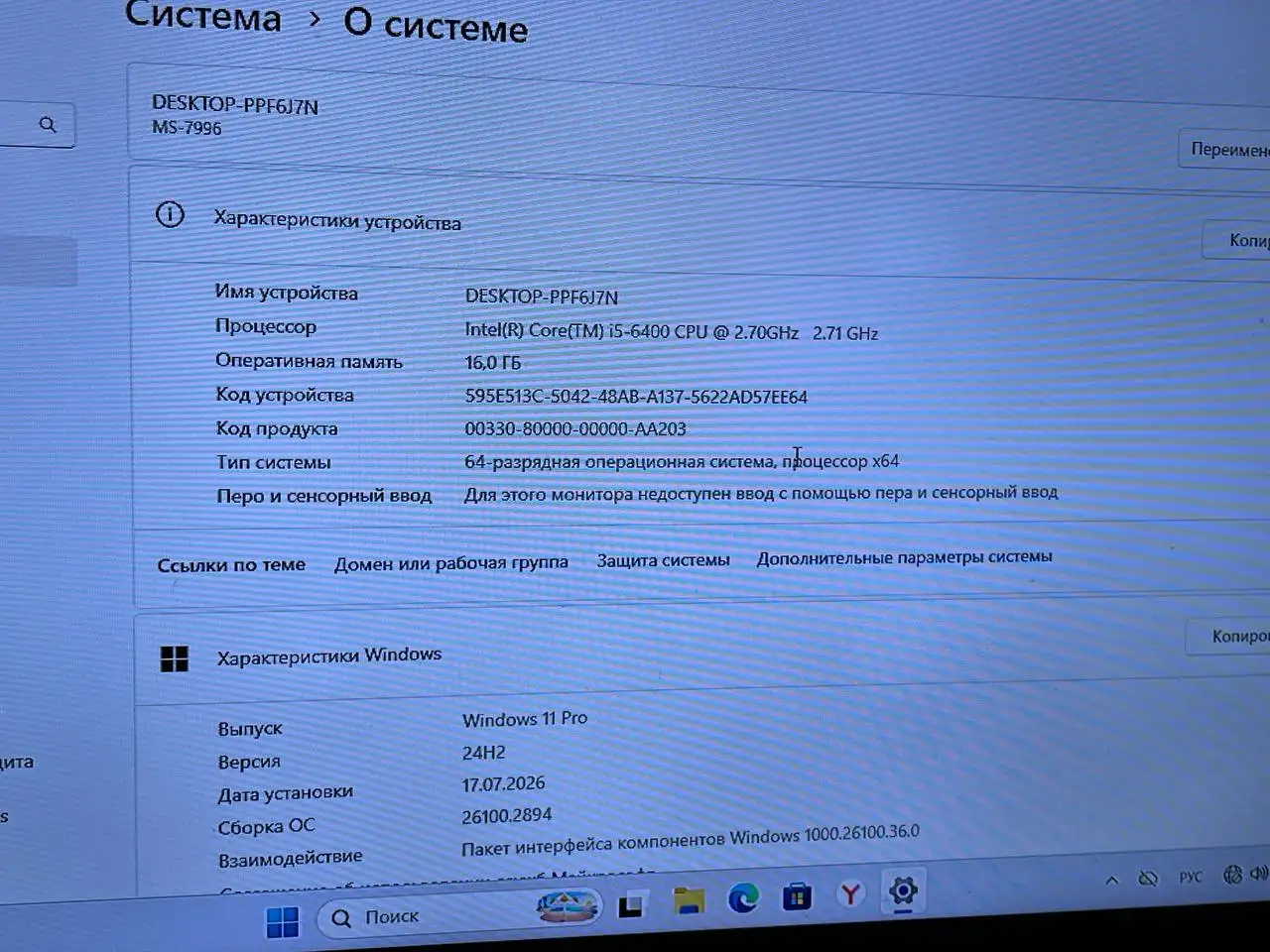Open the Защита системы link
This screenshot has width=1270, height=952.
click(x=663, y=560)
